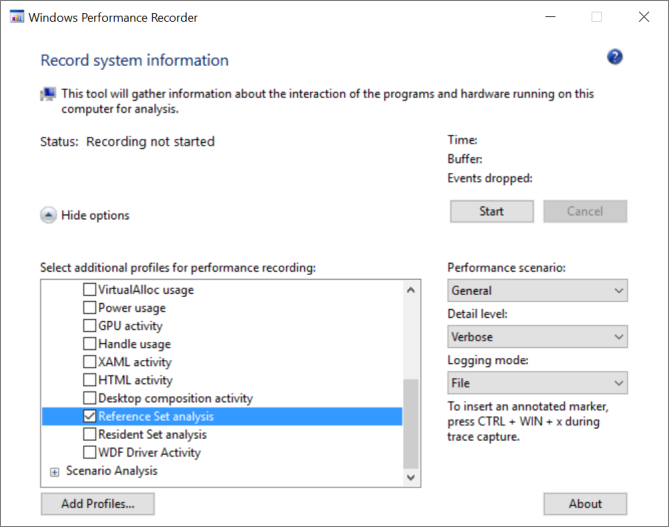This screenshot has height=527, width=669.
Task: Collapse options with the Hide options arrow
Action: tap(48, 215)
